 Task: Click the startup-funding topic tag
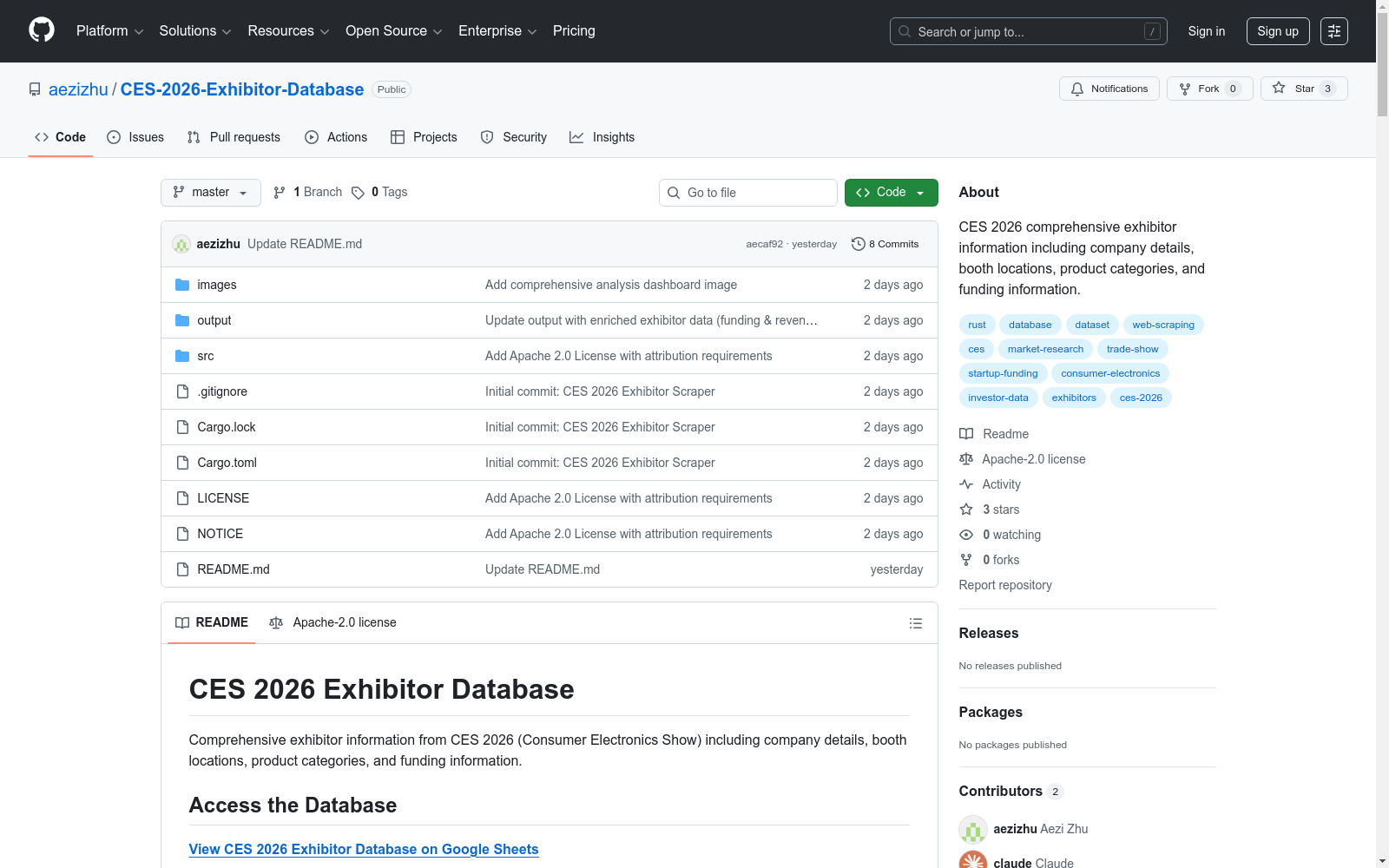[x=1003, y=373]
